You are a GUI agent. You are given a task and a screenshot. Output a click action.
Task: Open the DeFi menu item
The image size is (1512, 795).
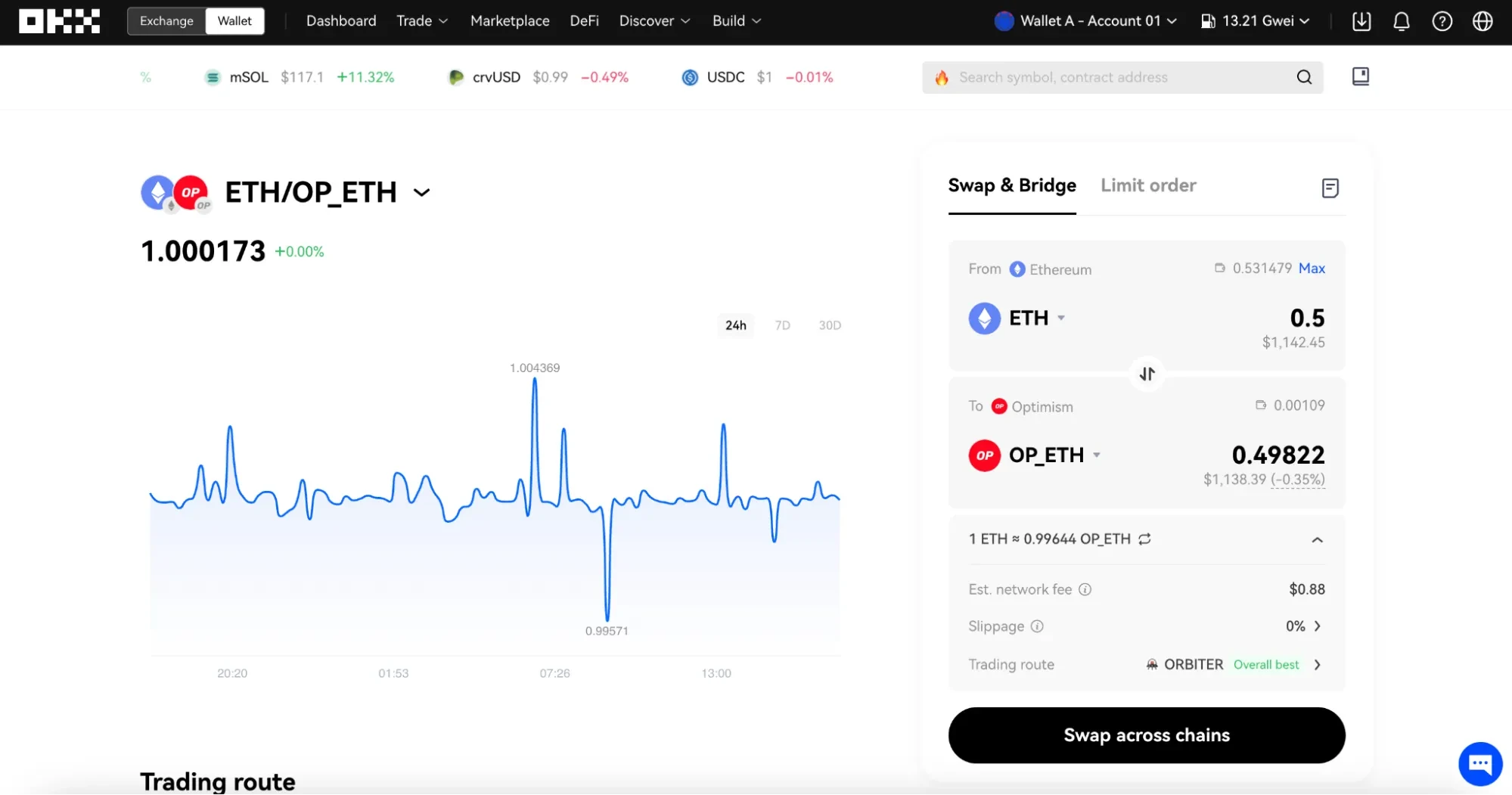coord(584,21)
